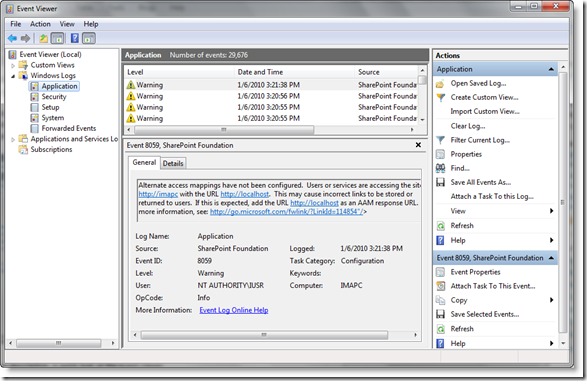Screen dimensions: 587x381
Task: Click the Filter Current Log funnel icon
Action: pyautogui.click(x=441, y=140)
